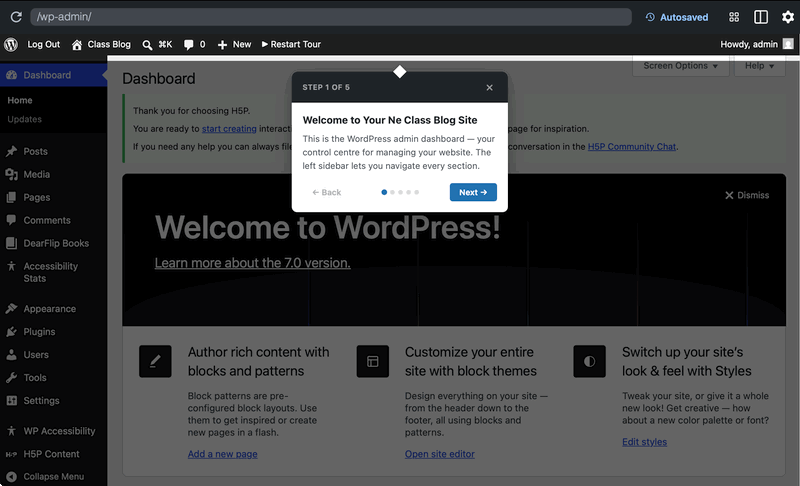The width and height of the screenshot is (800, 486).
Task: Click the Add a new page link
Action: point(222,454)
